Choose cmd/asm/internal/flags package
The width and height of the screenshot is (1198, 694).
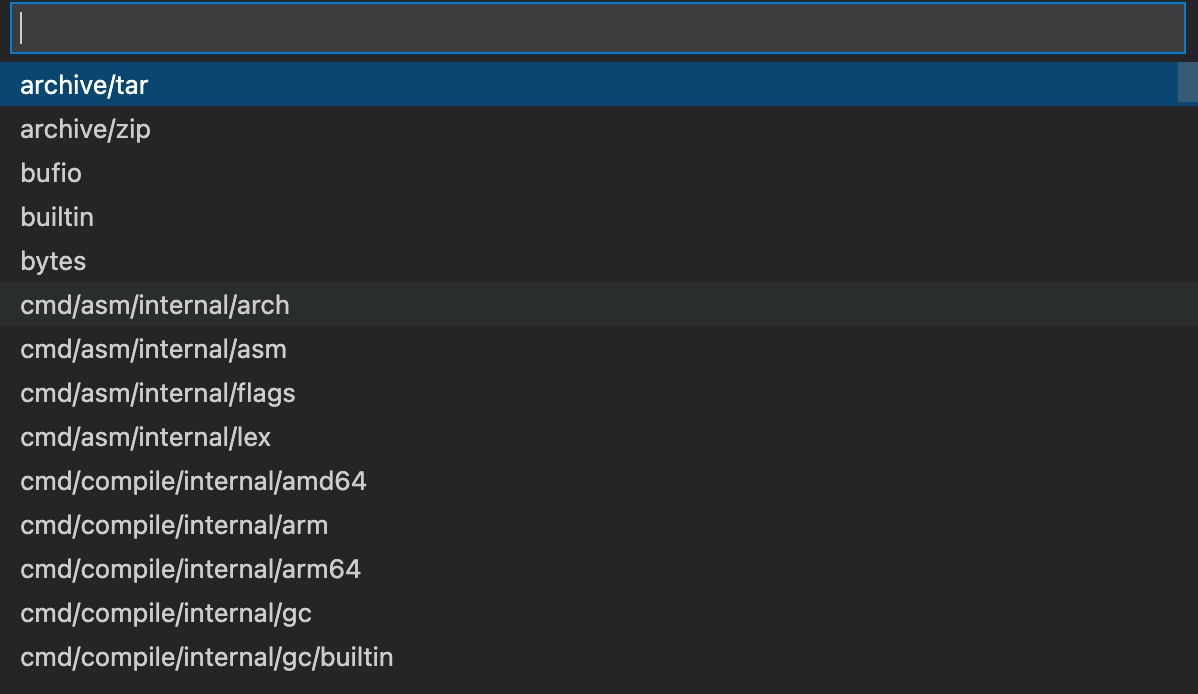click(599, 393)
